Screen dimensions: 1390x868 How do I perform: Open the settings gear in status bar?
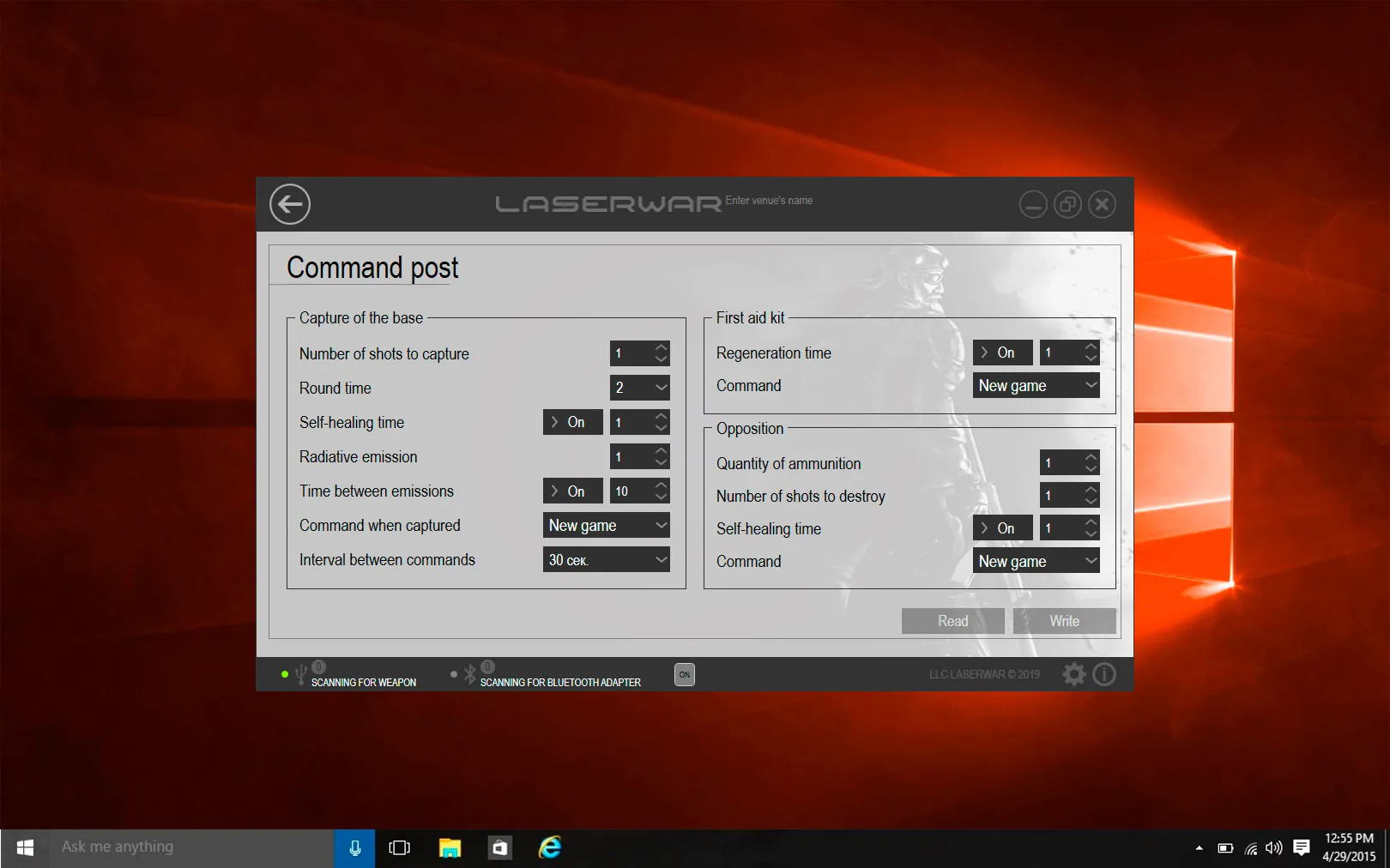point(1073,674)
